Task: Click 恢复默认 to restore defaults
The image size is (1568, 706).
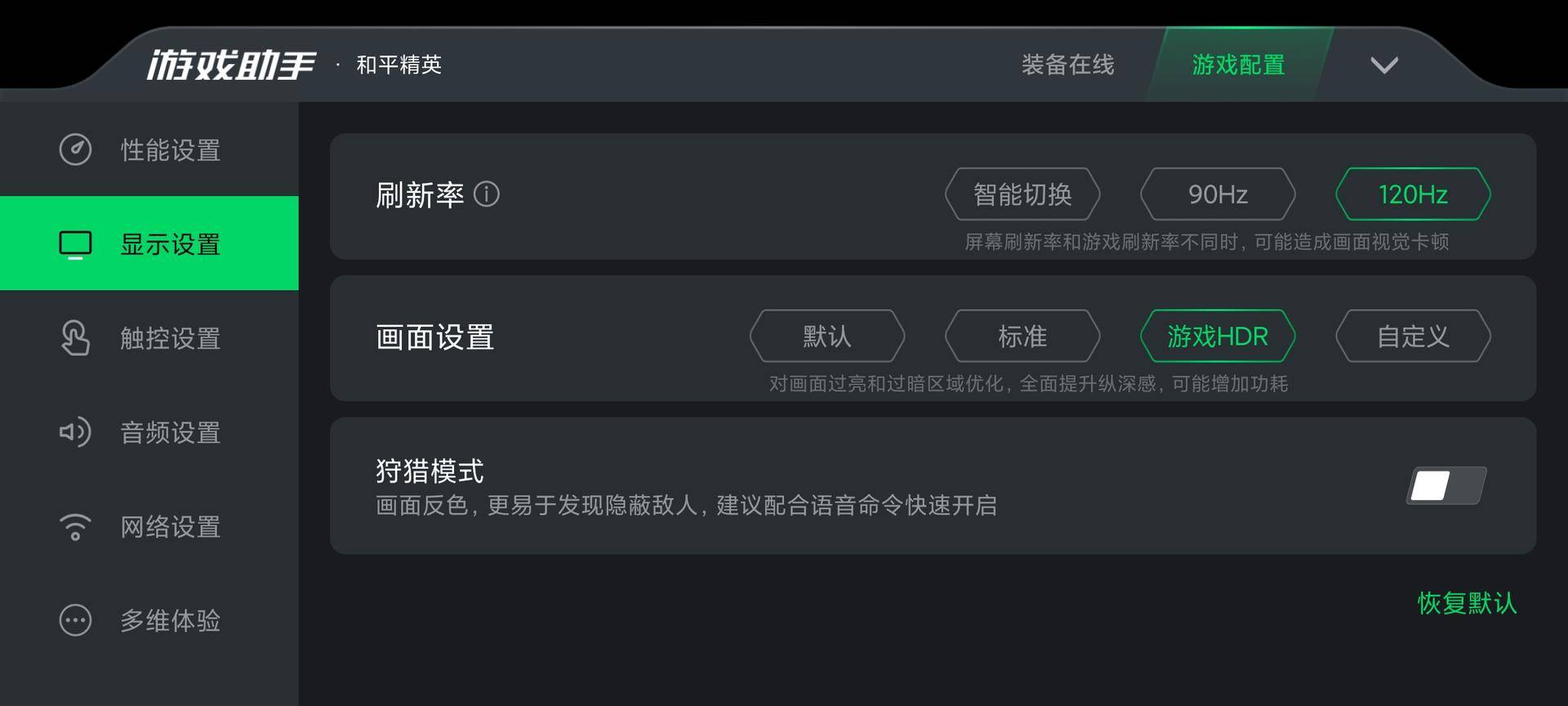Action: (1466, 603)
